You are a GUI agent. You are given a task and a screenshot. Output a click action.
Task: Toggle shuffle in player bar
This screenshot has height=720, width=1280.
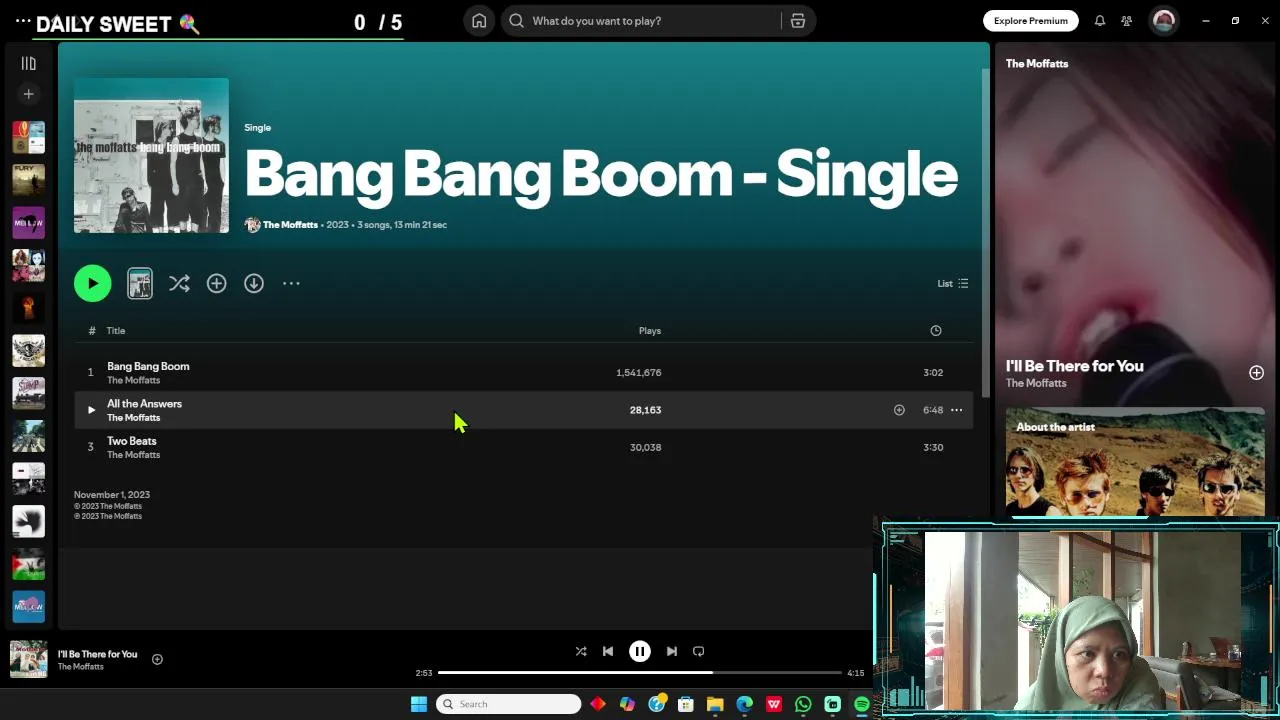581,652
